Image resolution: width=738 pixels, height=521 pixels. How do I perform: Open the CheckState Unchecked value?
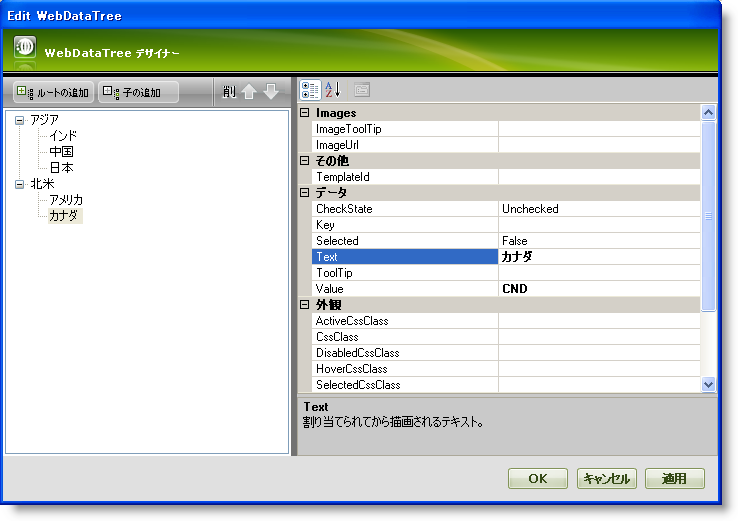pos(599,209)
